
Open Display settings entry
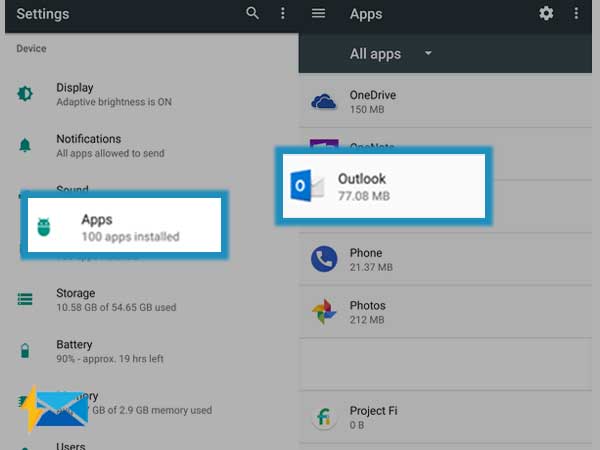(x=151, y=94)
